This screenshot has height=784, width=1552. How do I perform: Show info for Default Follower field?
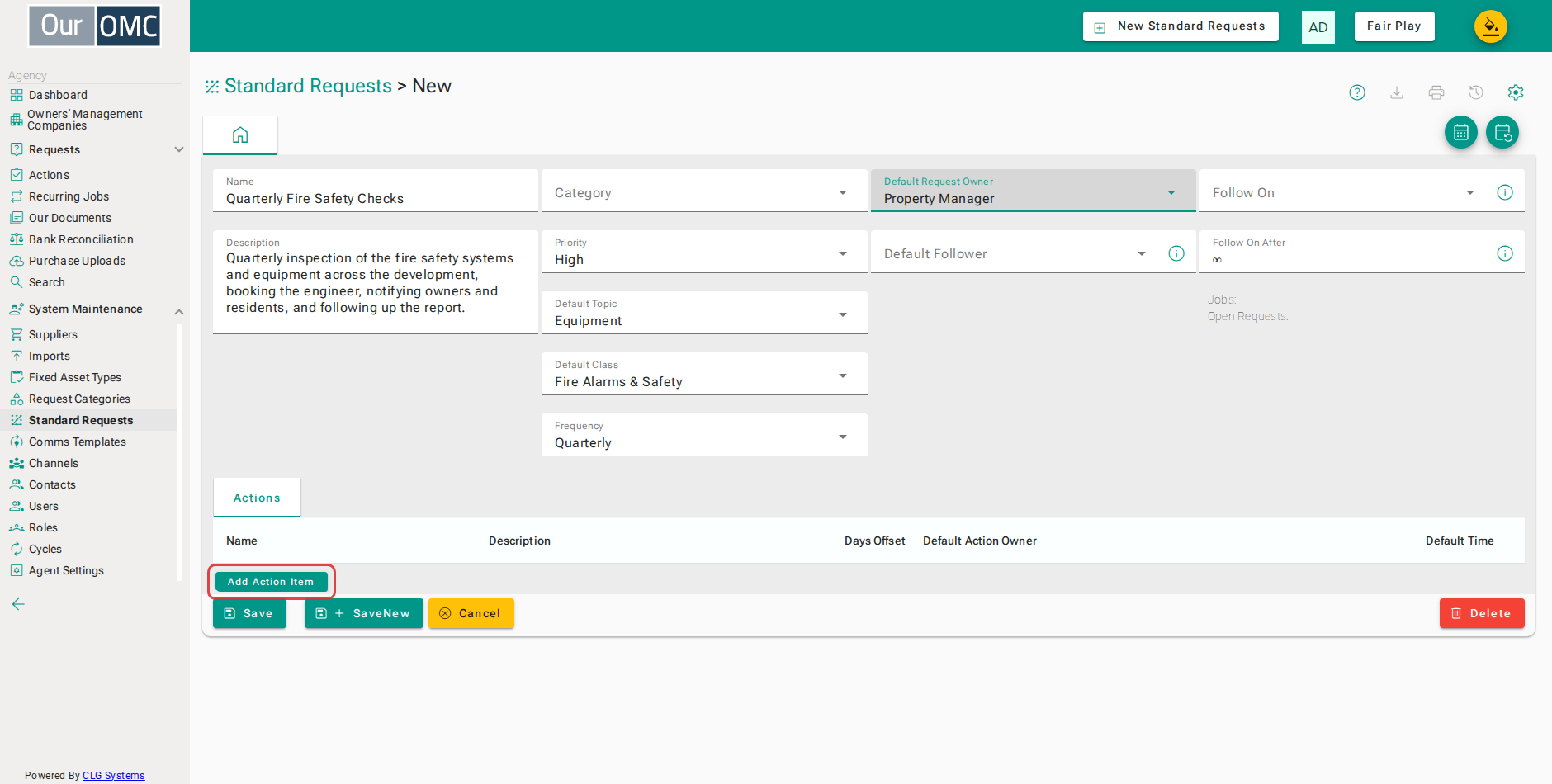[x=1176, y=253]
